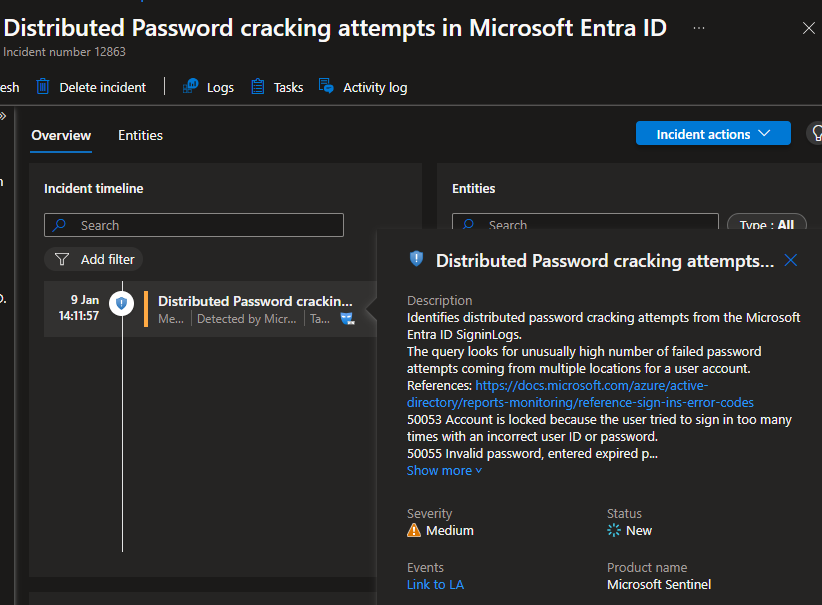The height and width of the screenshot is (605, 822).
Task: Click the Delete incident trash icon
Action: click(x=43, y=87)
